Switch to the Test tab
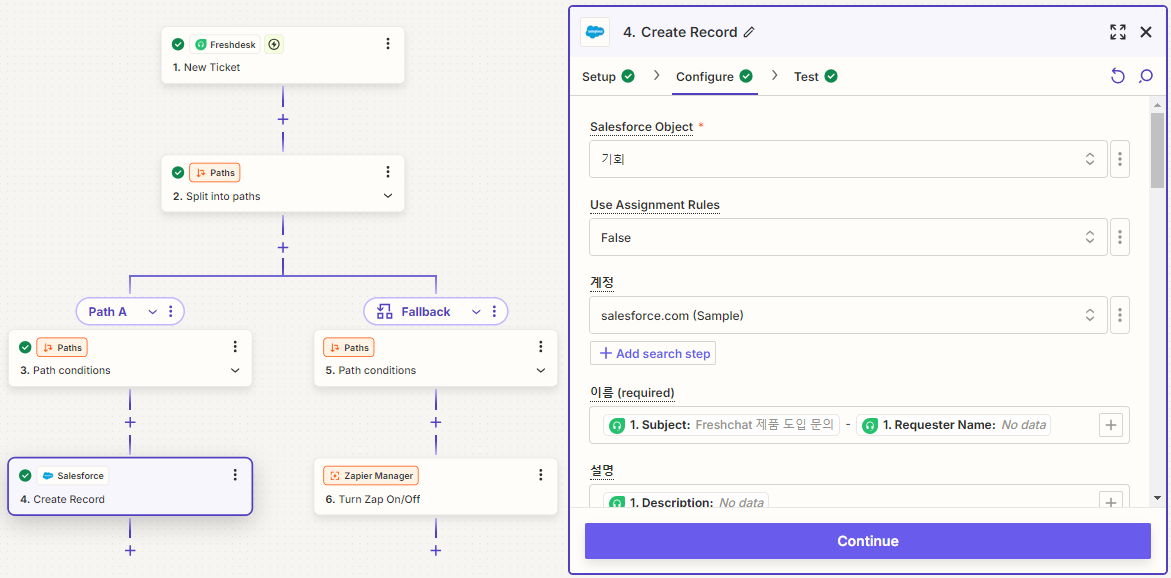Viewport: 1171px width, 578px height. pos(815,76)
